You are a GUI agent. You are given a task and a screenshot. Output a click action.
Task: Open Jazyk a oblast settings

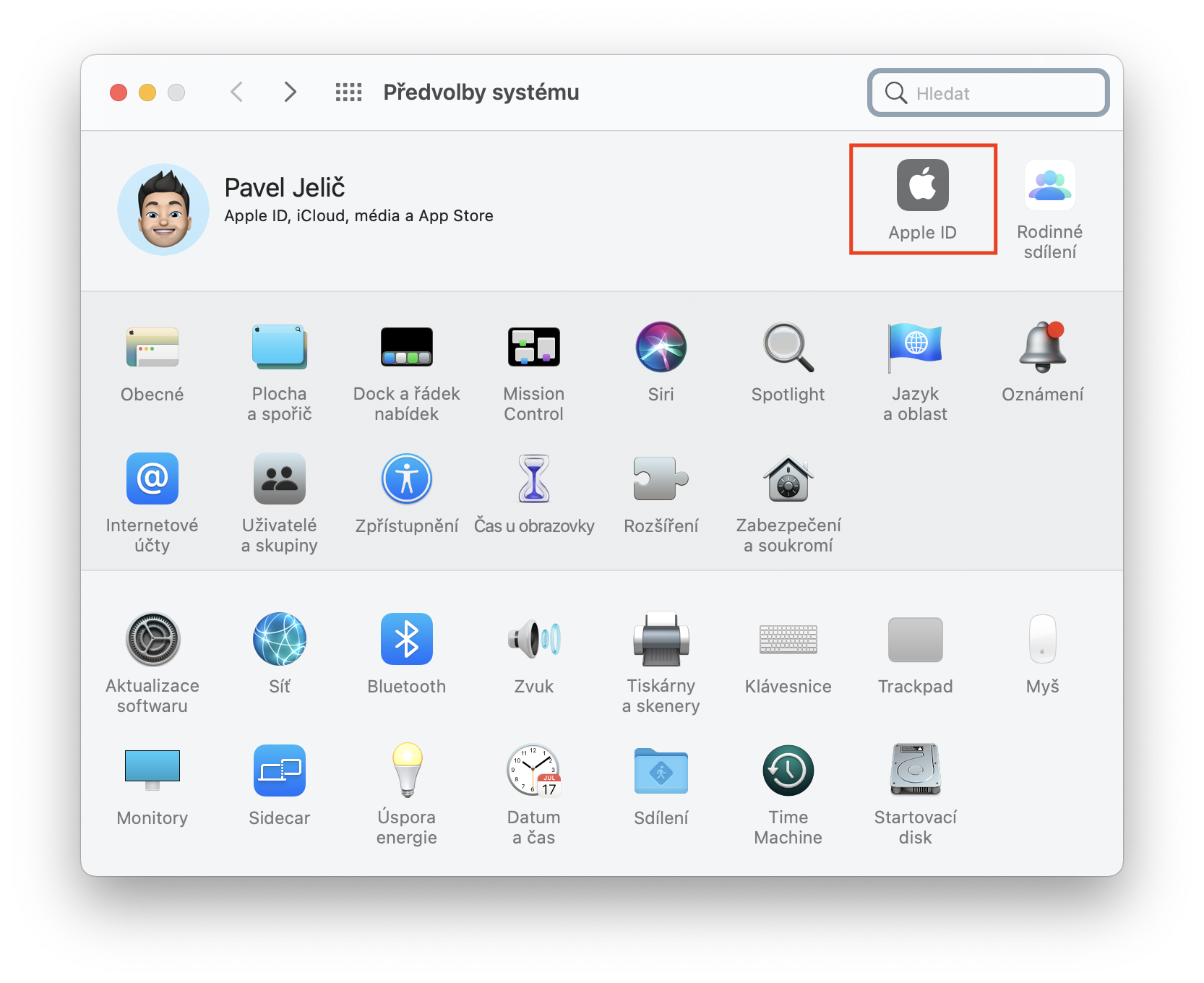[x=915, y=373]
